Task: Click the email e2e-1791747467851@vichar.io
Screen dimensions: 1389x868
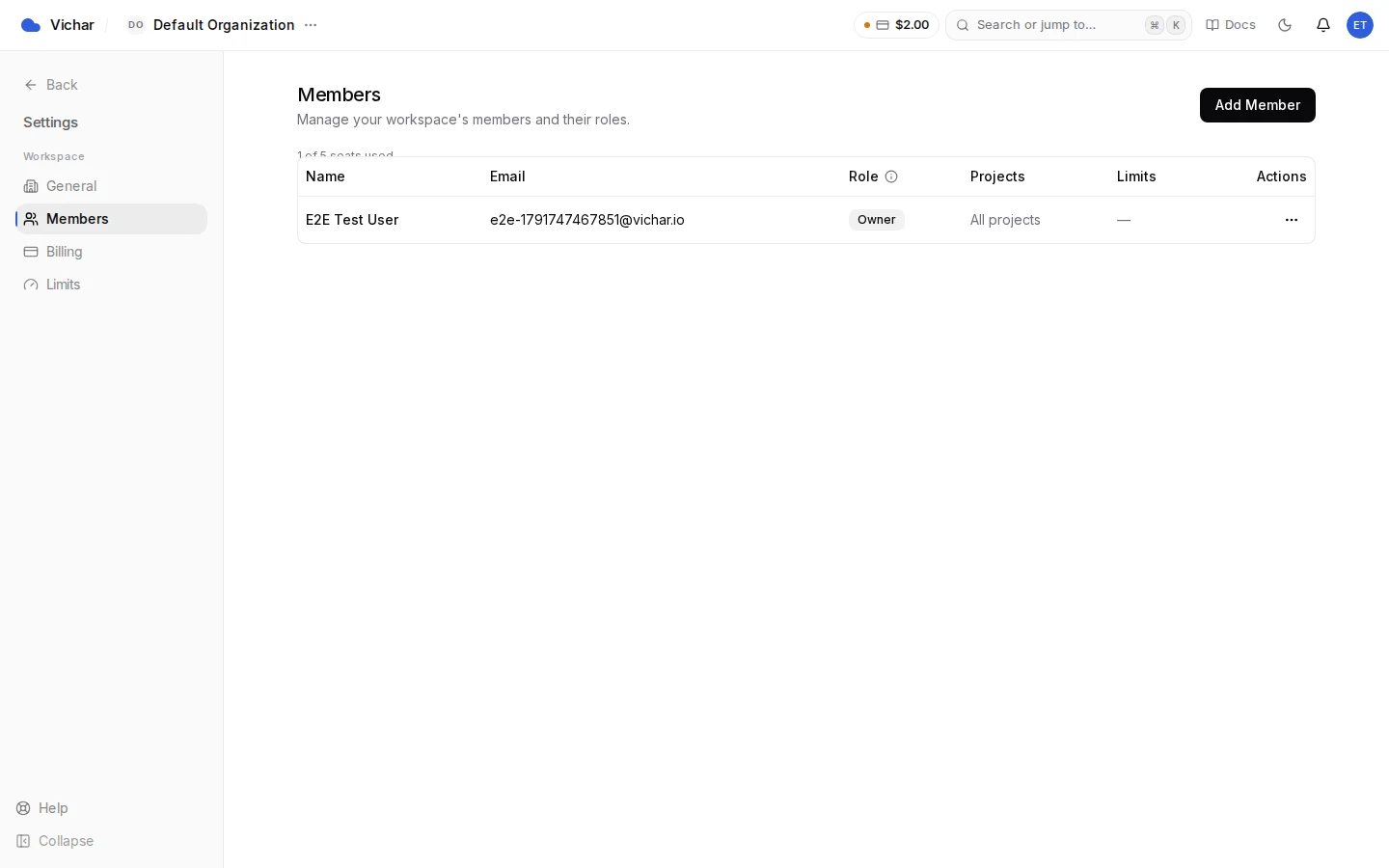Action: [587, 220]
